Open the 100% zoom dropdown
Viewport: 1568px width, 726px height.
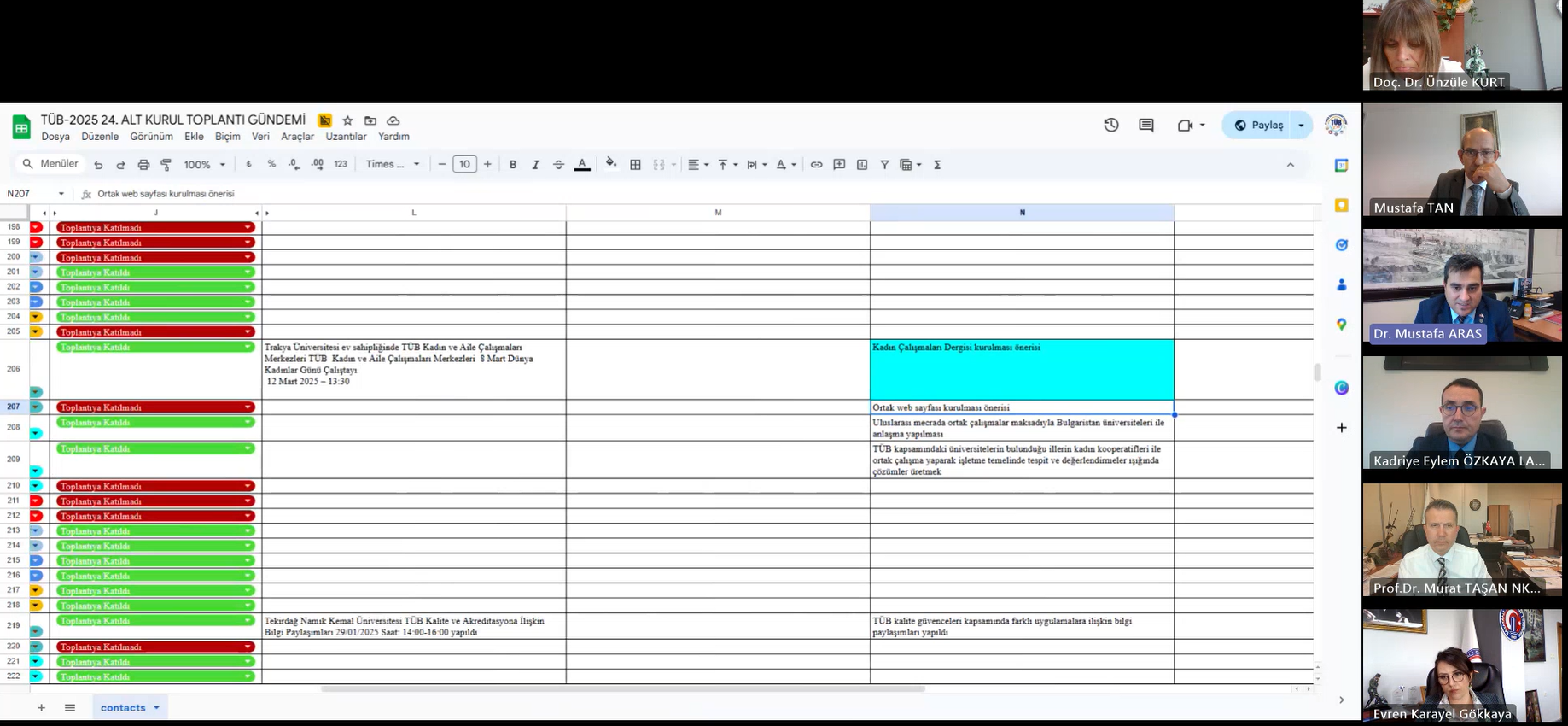(205, 165)
